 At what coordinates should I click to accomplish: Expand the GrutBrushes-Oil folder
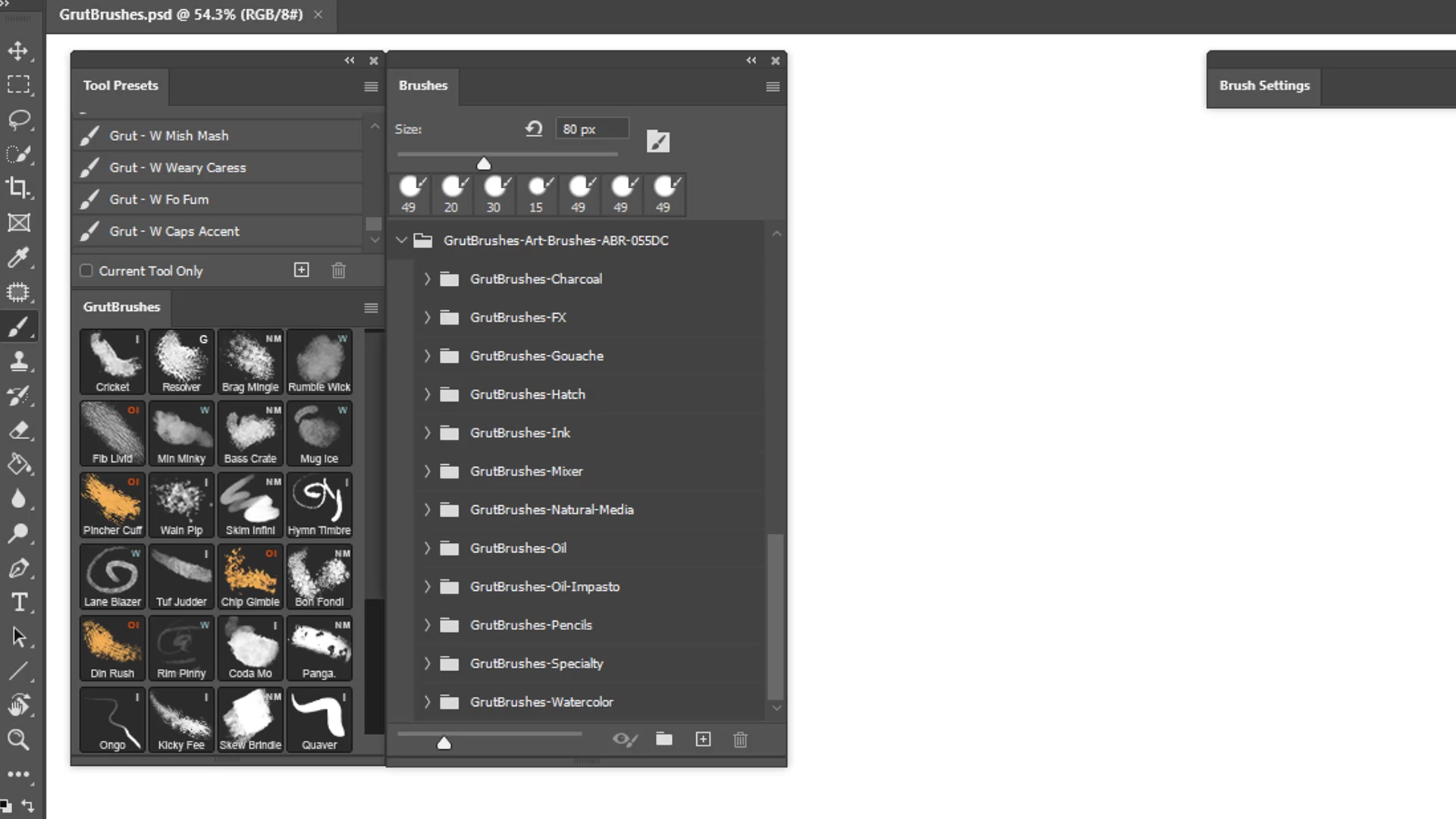coord(427,548)
